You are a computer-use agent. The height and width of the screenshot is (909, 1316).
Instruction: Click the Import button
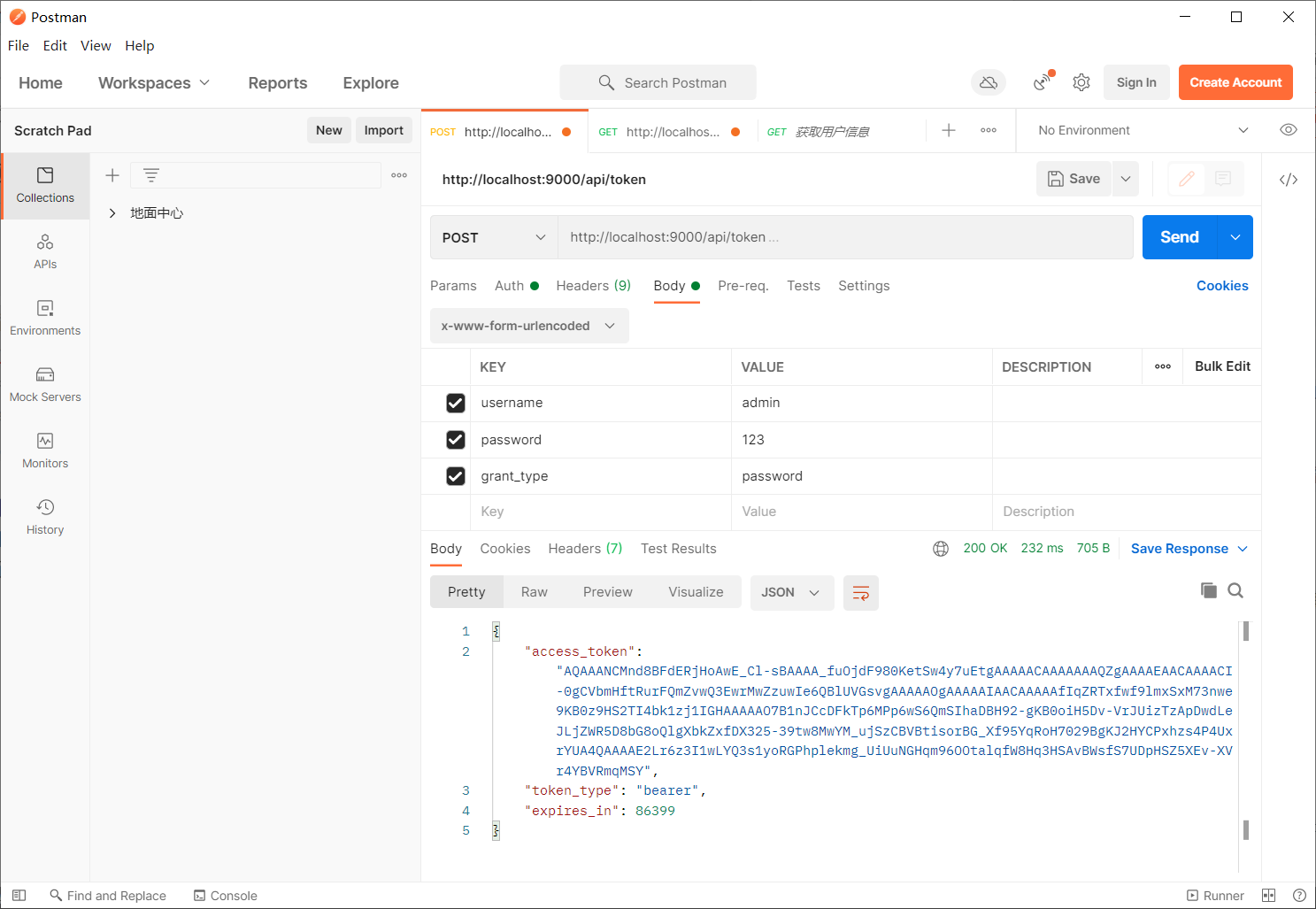pos(383,130)
